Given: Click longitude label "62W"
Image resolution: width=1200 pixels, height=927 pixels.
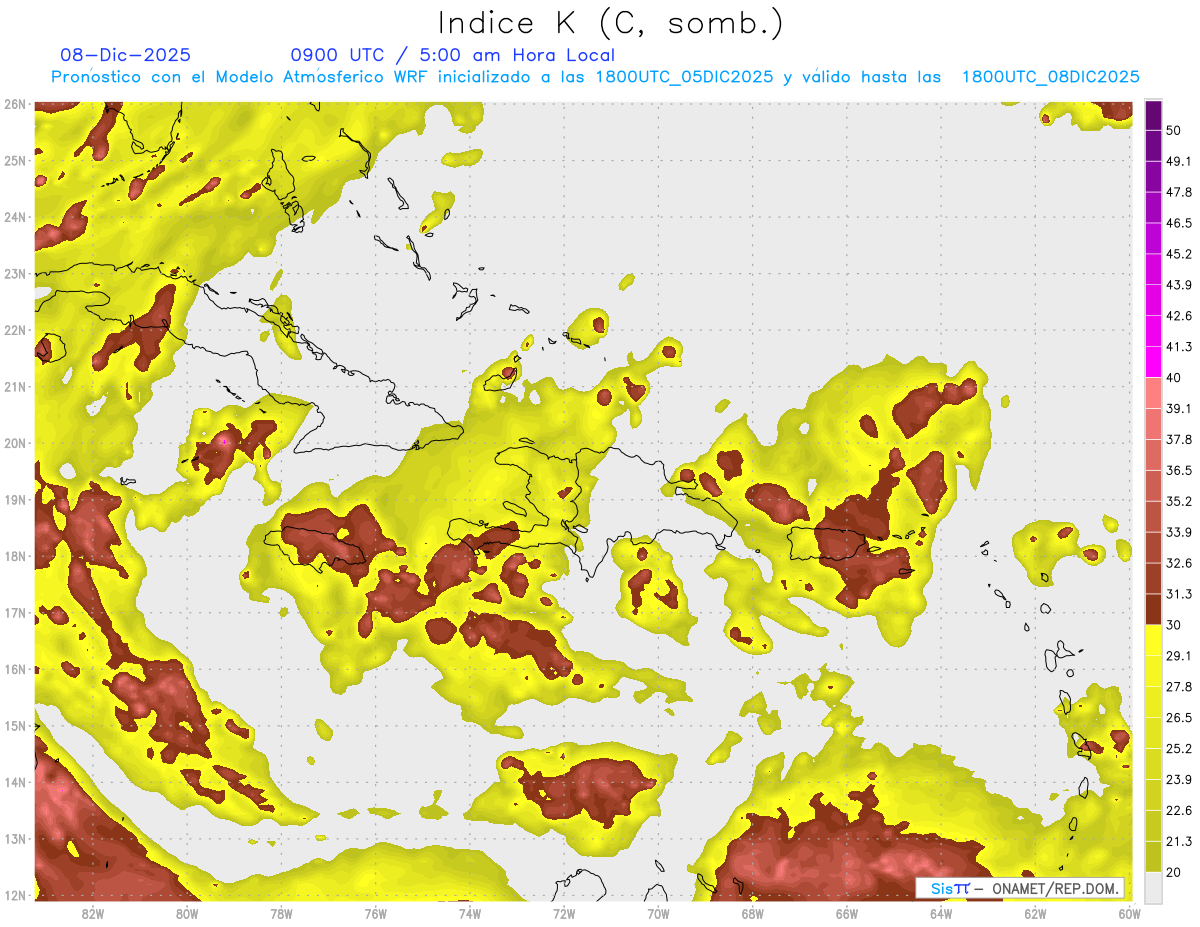Looking at the screenshot, I should (x=1035, y=914).
